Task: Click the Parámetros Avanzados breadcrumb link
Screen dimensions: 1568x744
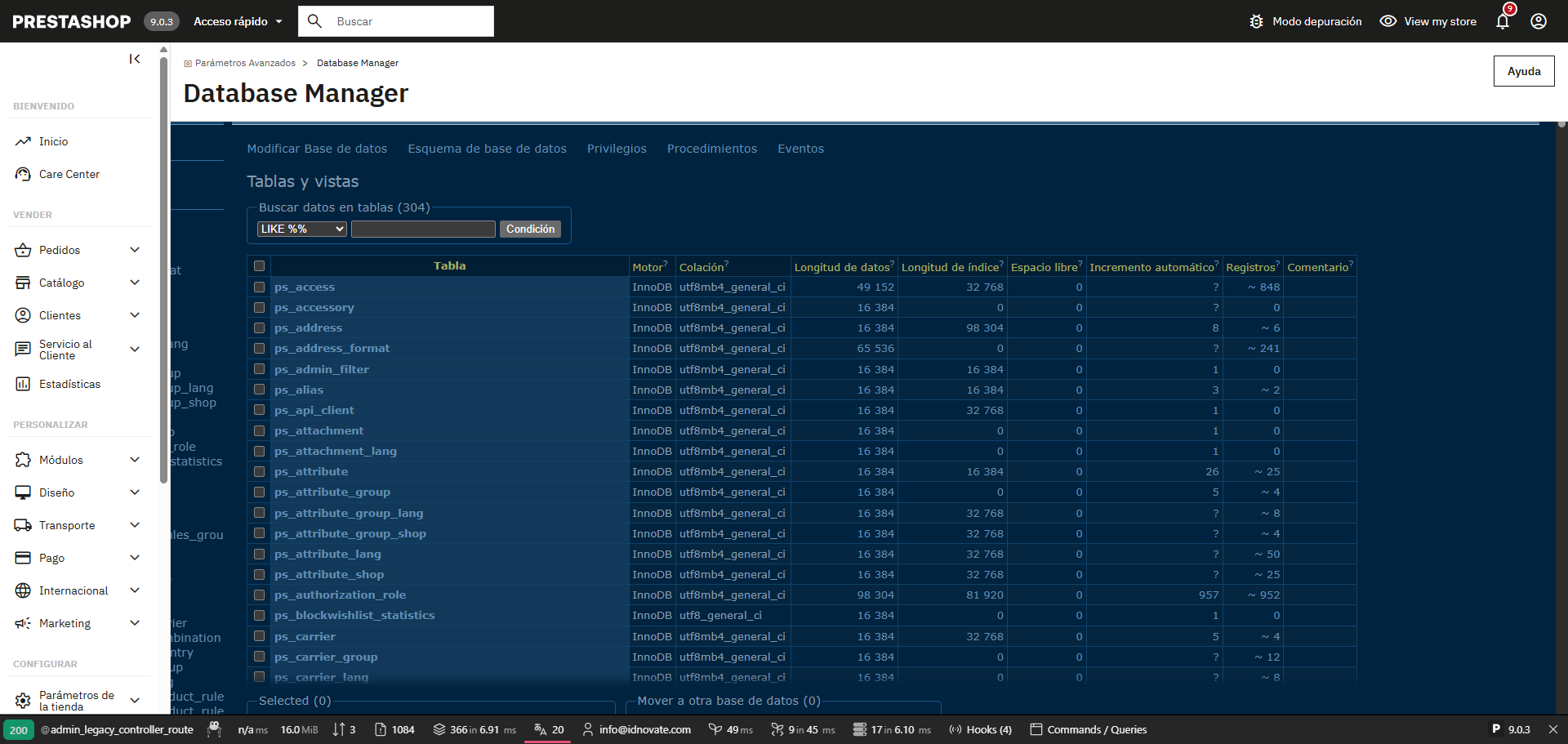Action: point(245,63)
